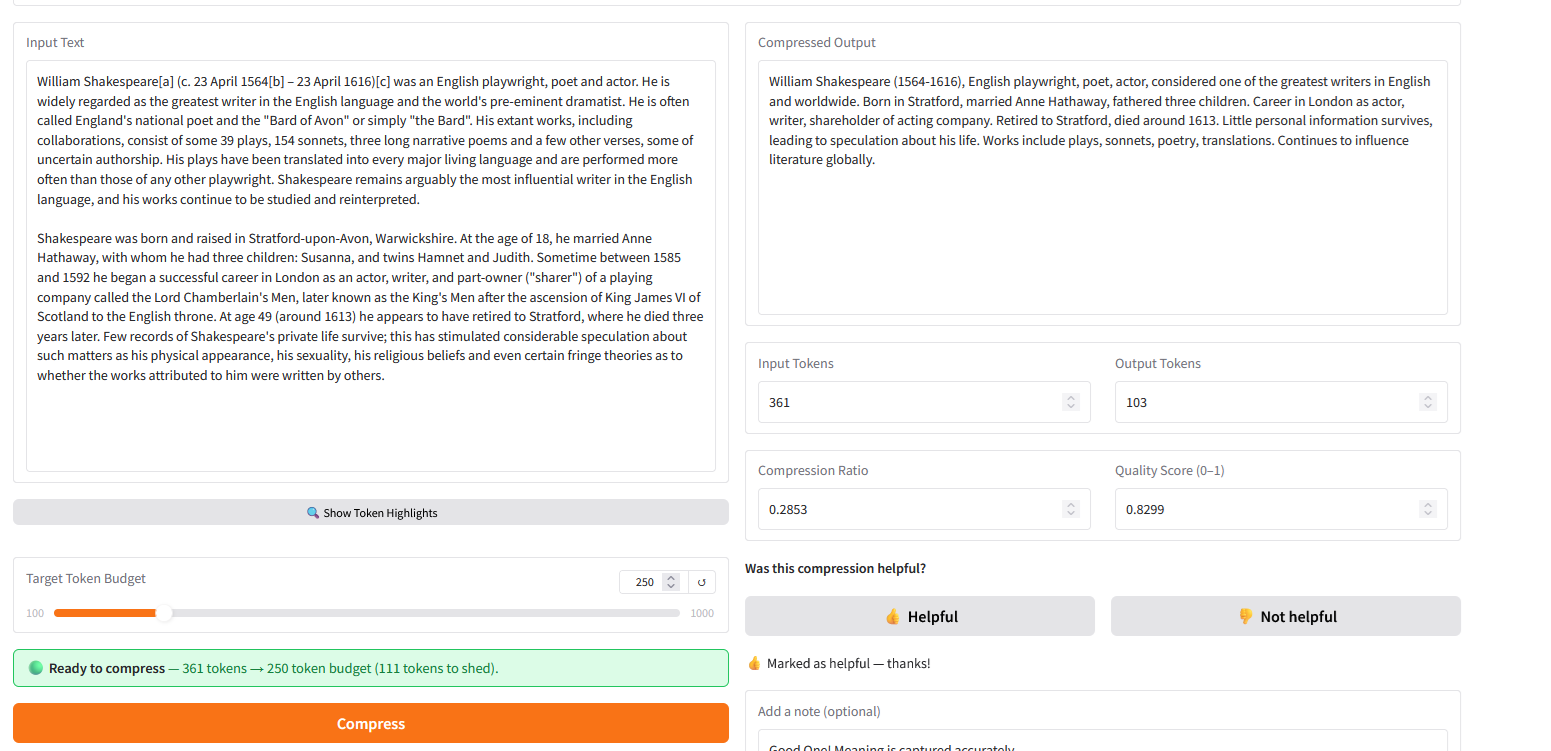Click 'Was this compression helpful?' heading
The height and width of the screenshot is (751, 1551).
[x=835, y=568]
